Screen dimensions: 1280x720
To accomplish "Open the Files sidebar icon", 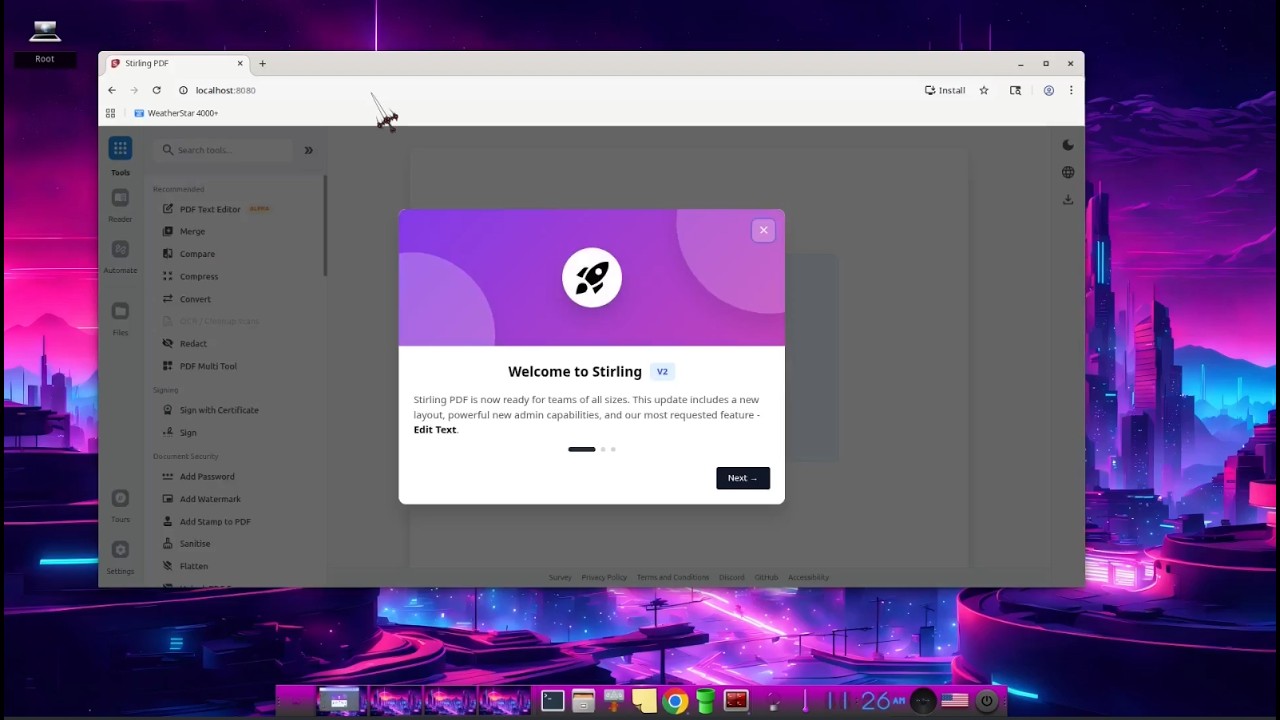I will point(120,311).
